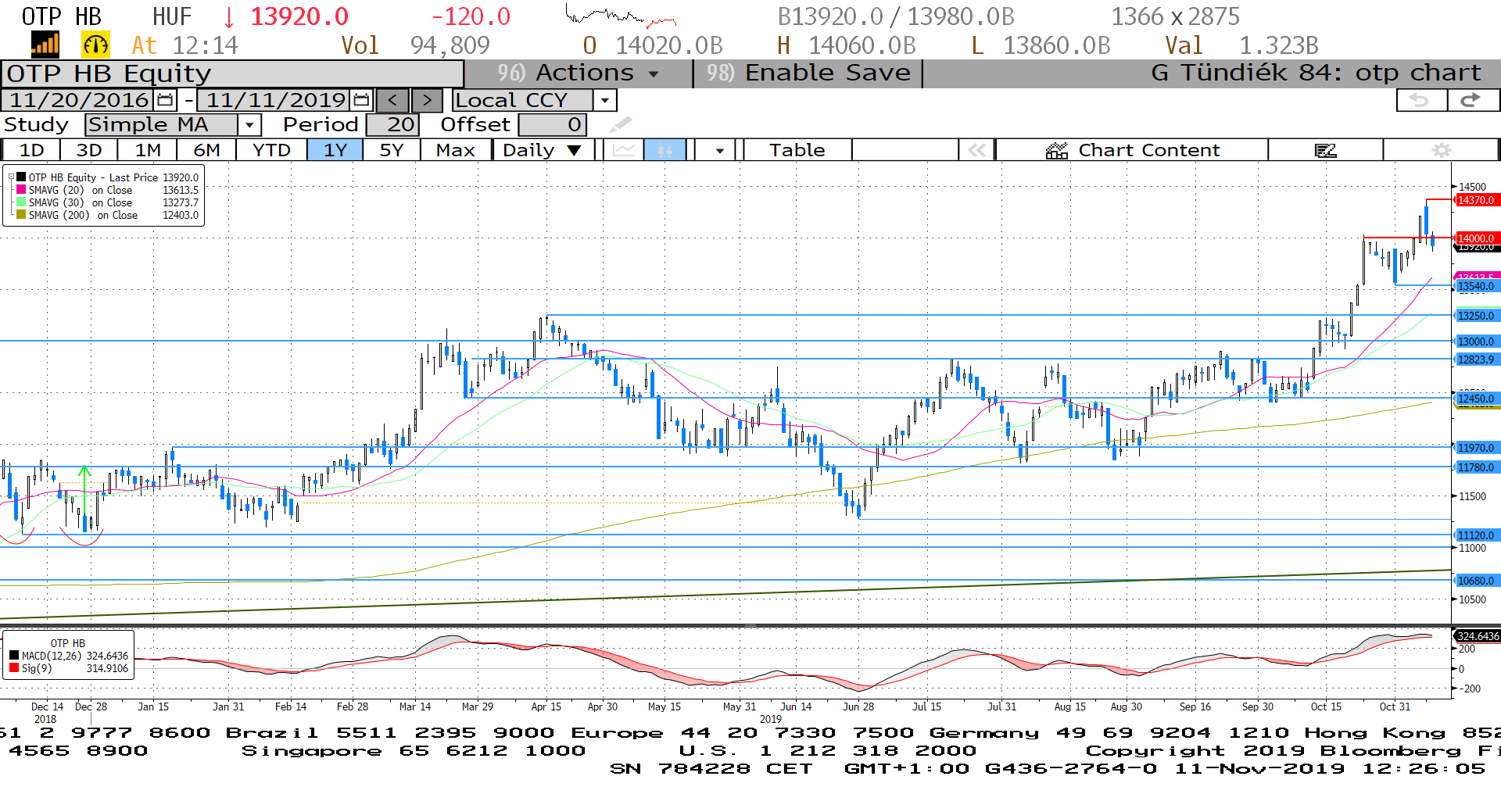Shift date range forward with right arrow
Viewport: 1501px width, 812px height.
point(427,100)
